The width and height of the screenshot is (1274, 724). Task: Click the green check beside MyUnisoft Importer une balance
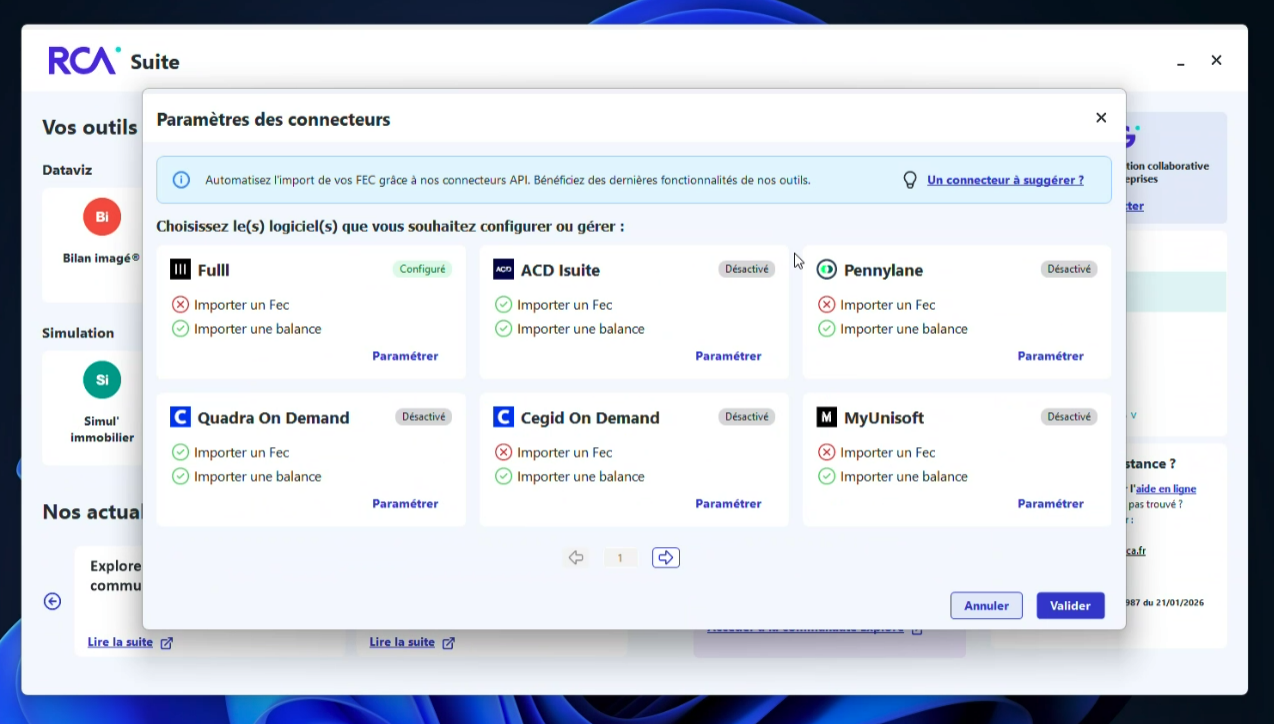pos(826,477)
